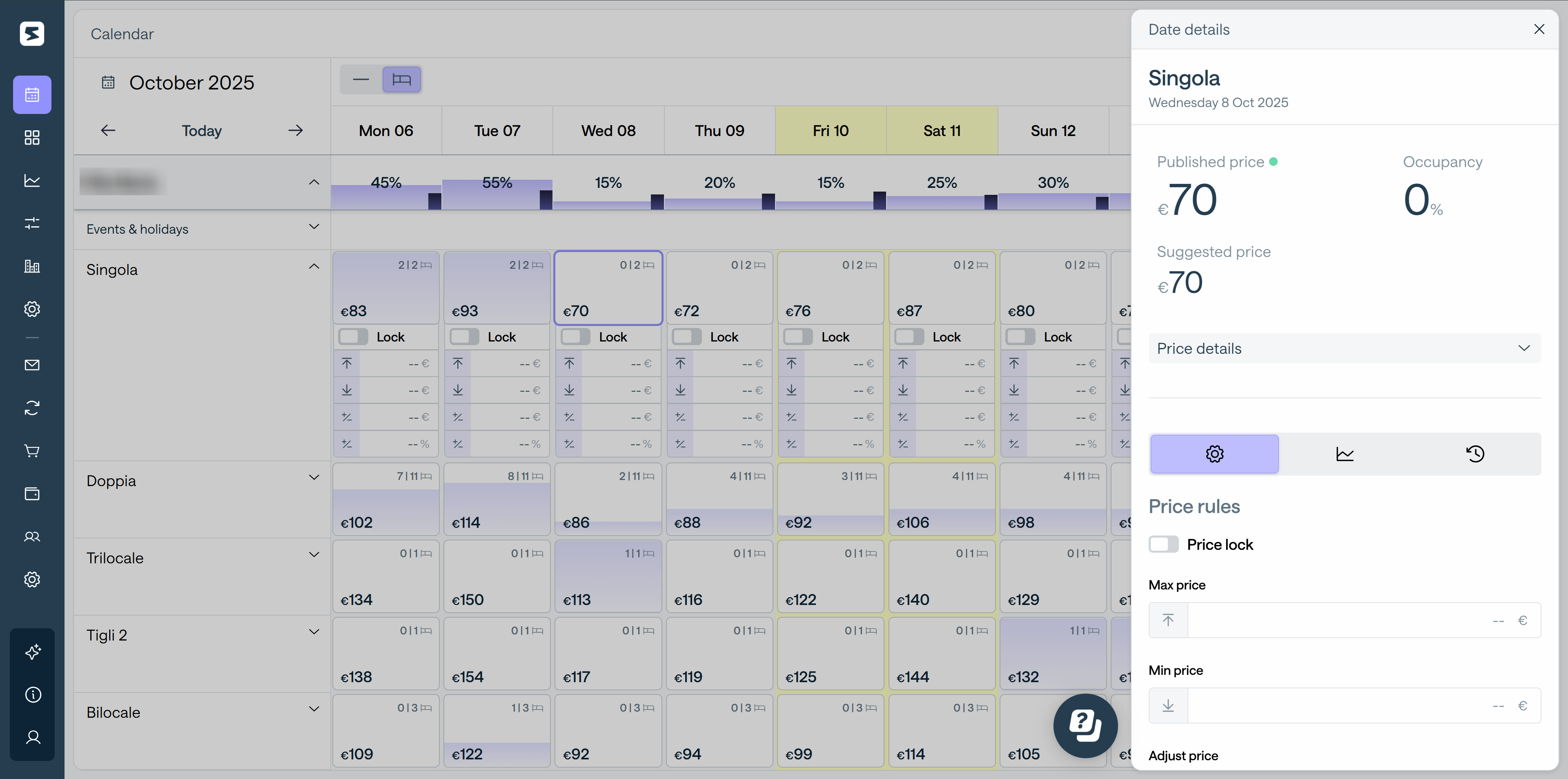This screenshot has width=1568, height=779.
Task: Toggle Lock for Mon 06 Singola
Action: 353,337
